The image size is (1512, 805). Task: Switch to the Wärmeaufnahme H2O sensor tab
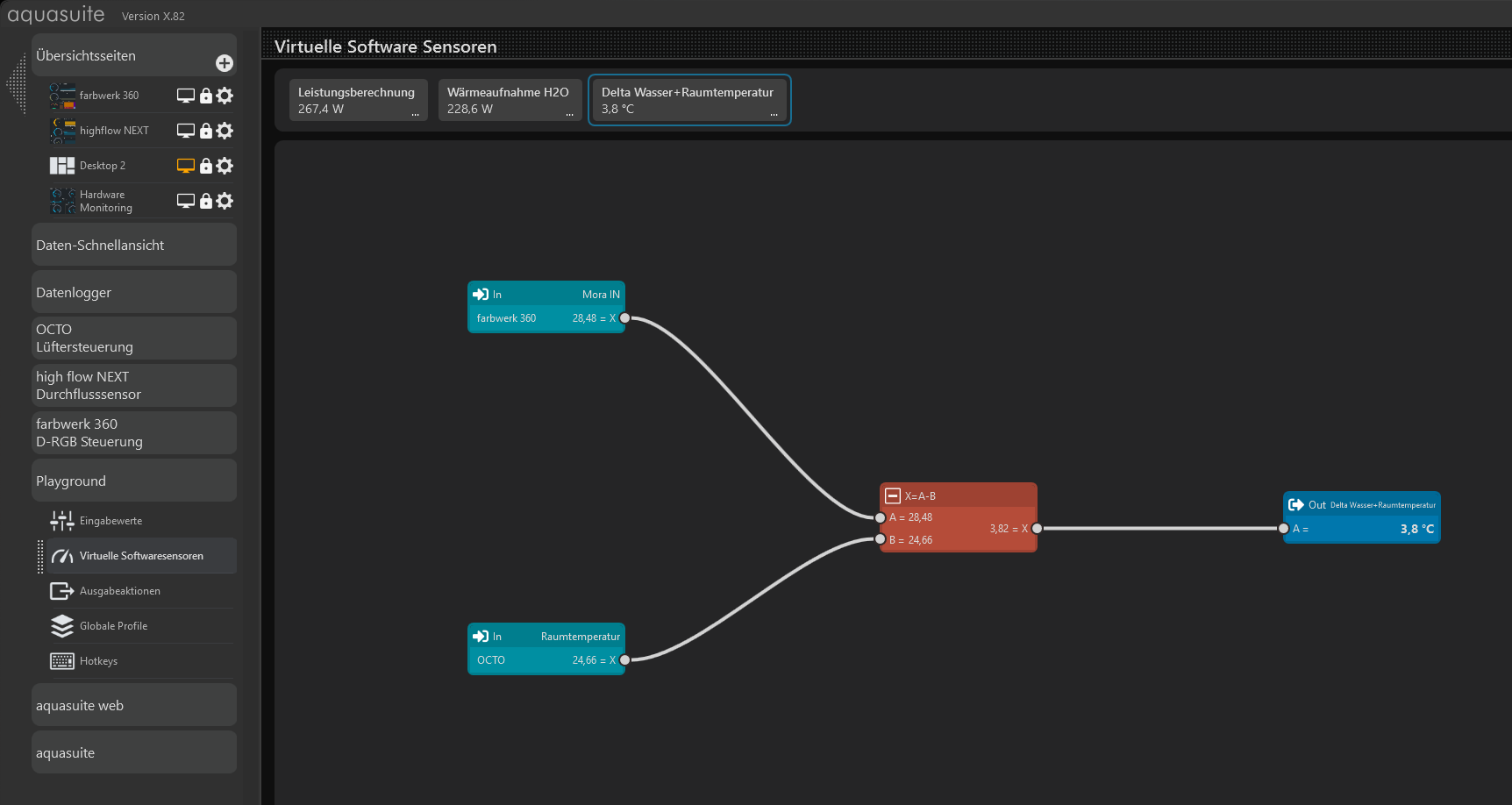coord(510,100)
